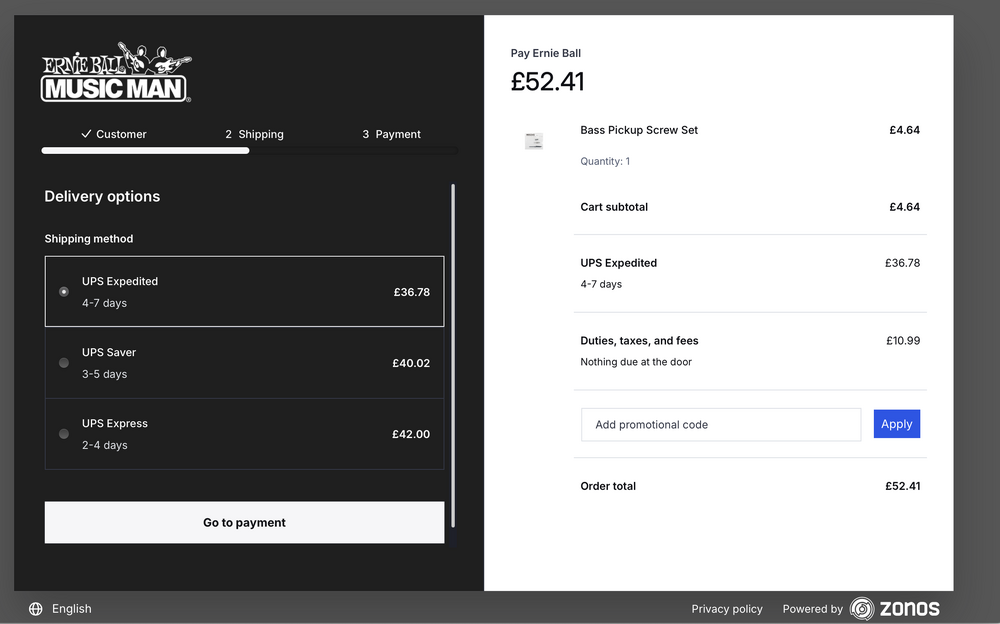Click Apply for the promotional code
The width and height of the screenshot is (1000, 624).
[x=896, y=424]
